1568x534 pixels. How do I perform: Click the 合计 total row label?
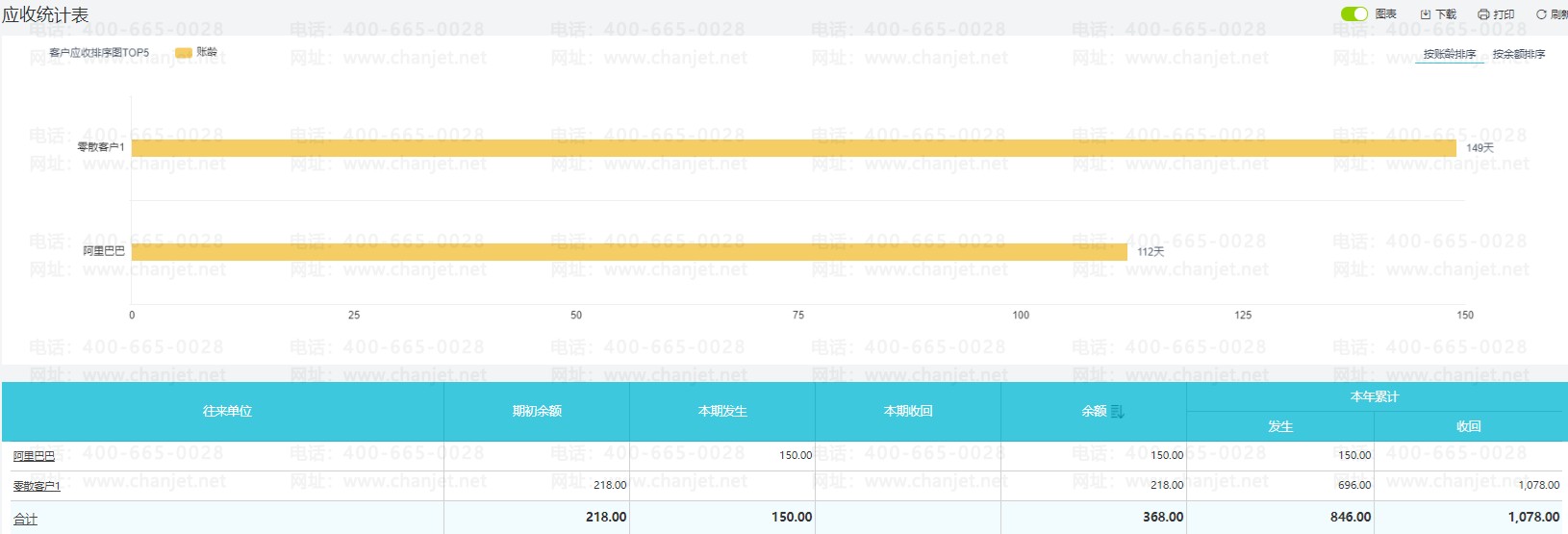[26, 519]
